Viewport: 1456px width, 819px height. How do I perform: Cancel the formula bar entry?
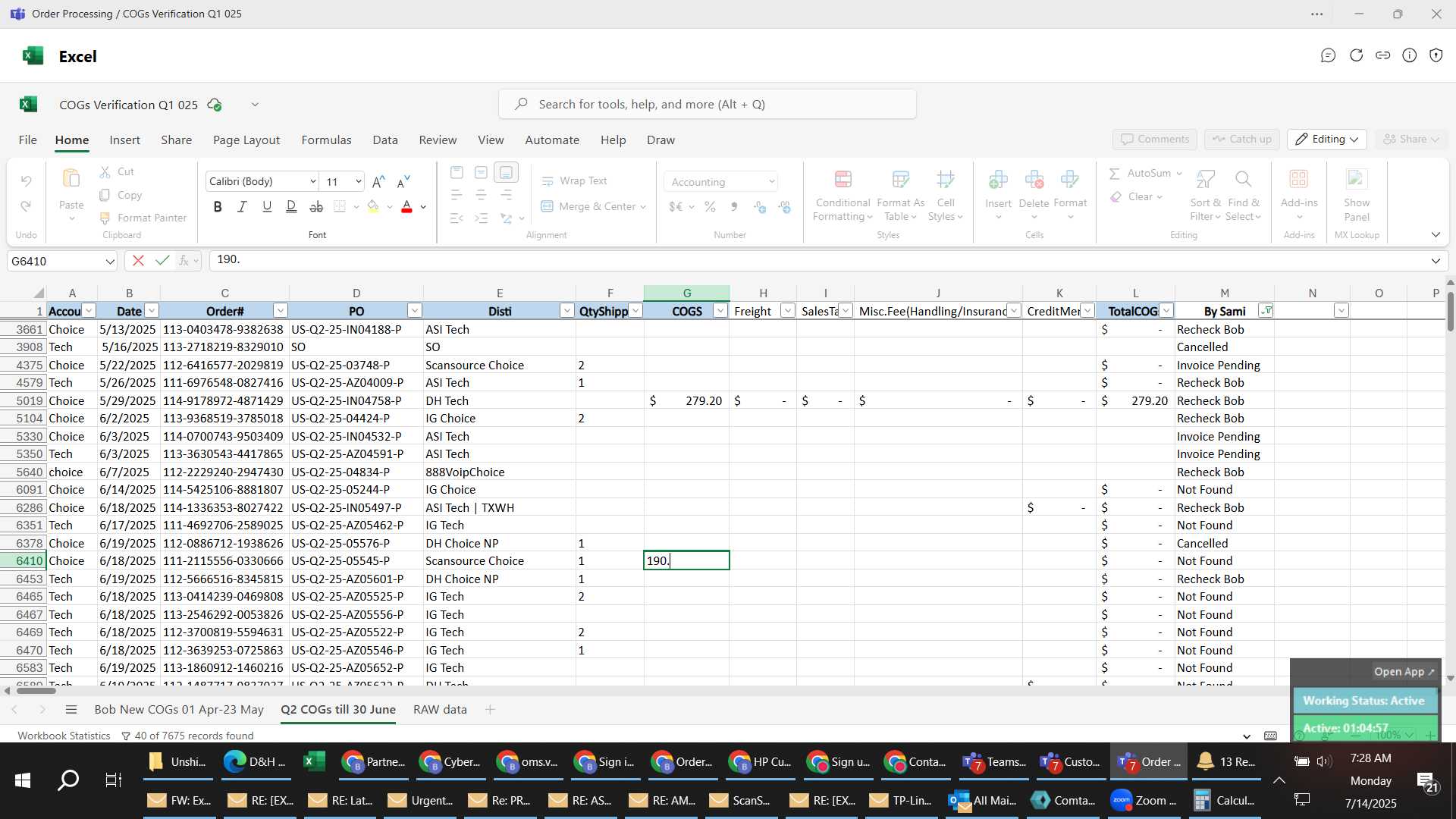pyautogui.click(x=138, y=261)
